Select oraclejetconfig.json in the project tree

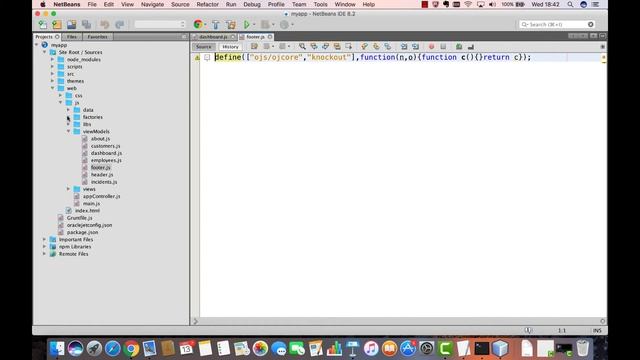pyautogui.click(x=89, y=225)
